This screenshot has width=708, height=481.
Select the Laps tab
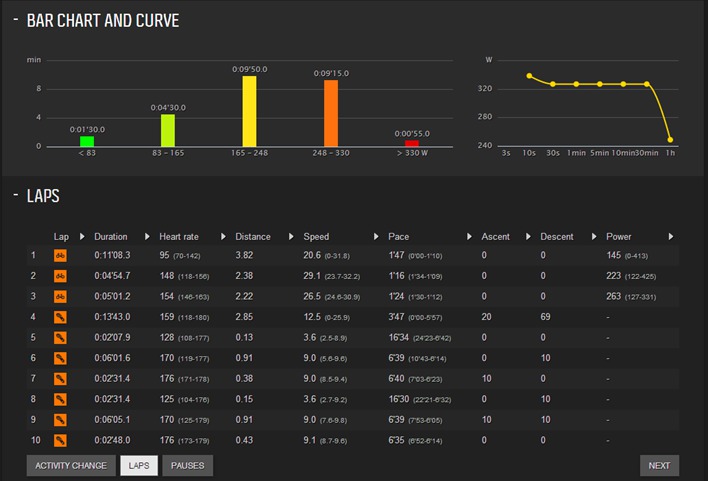click(139, 466)
